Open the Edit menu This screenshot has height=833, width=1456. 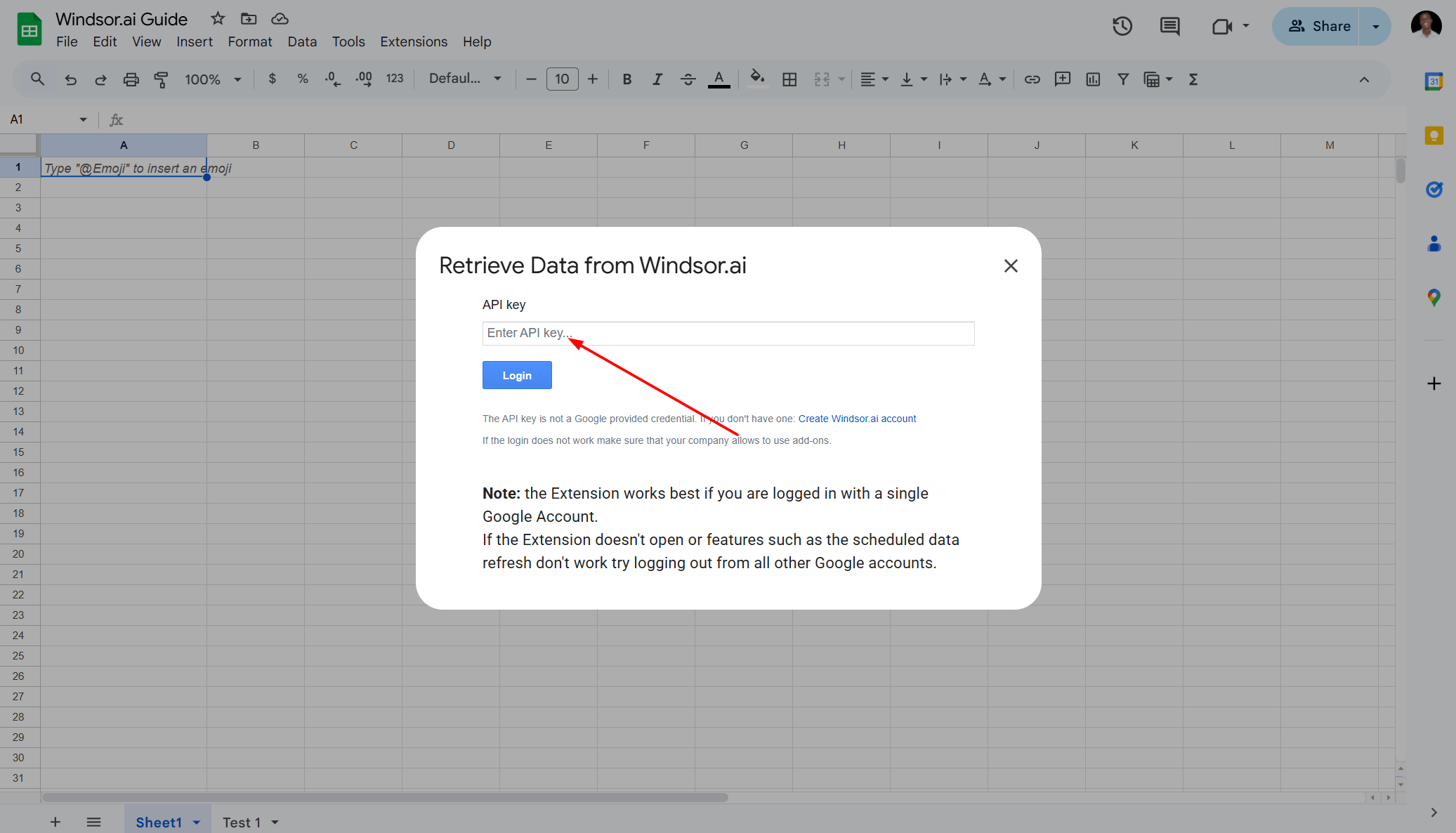(105, 42)
